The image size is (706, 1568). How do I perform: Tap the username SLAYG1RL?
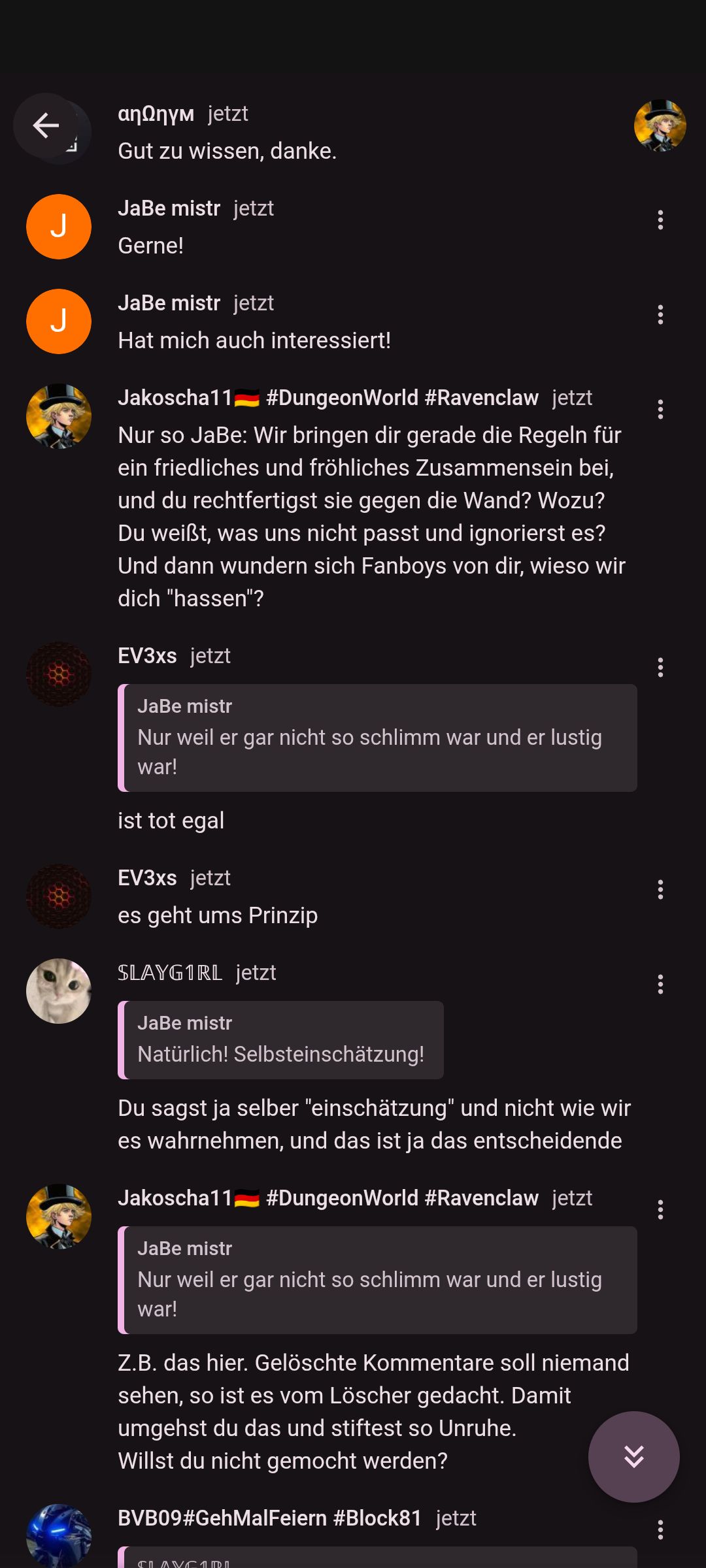pos(170,973)
